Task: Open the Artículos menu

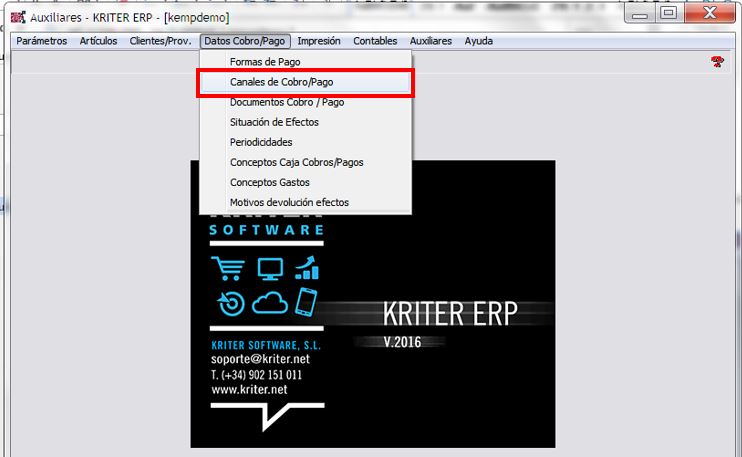Action: point(98,41)
